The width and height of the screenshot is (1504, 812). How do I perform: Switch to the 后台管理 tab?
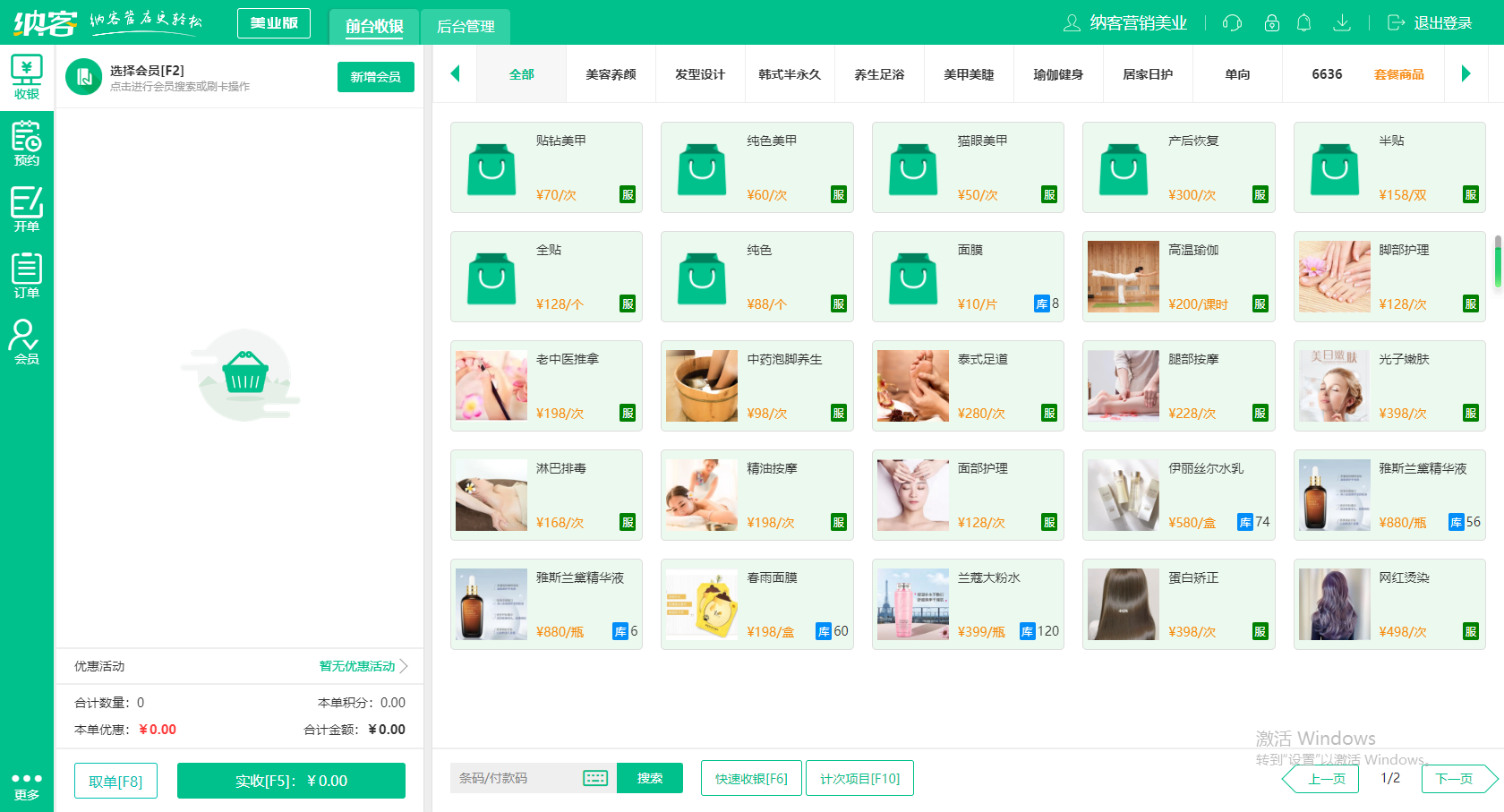point(466,28)
